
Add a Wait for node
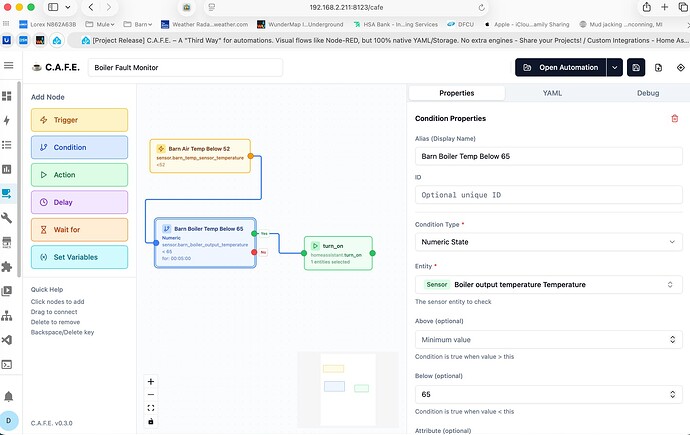[x=79, y=230]
